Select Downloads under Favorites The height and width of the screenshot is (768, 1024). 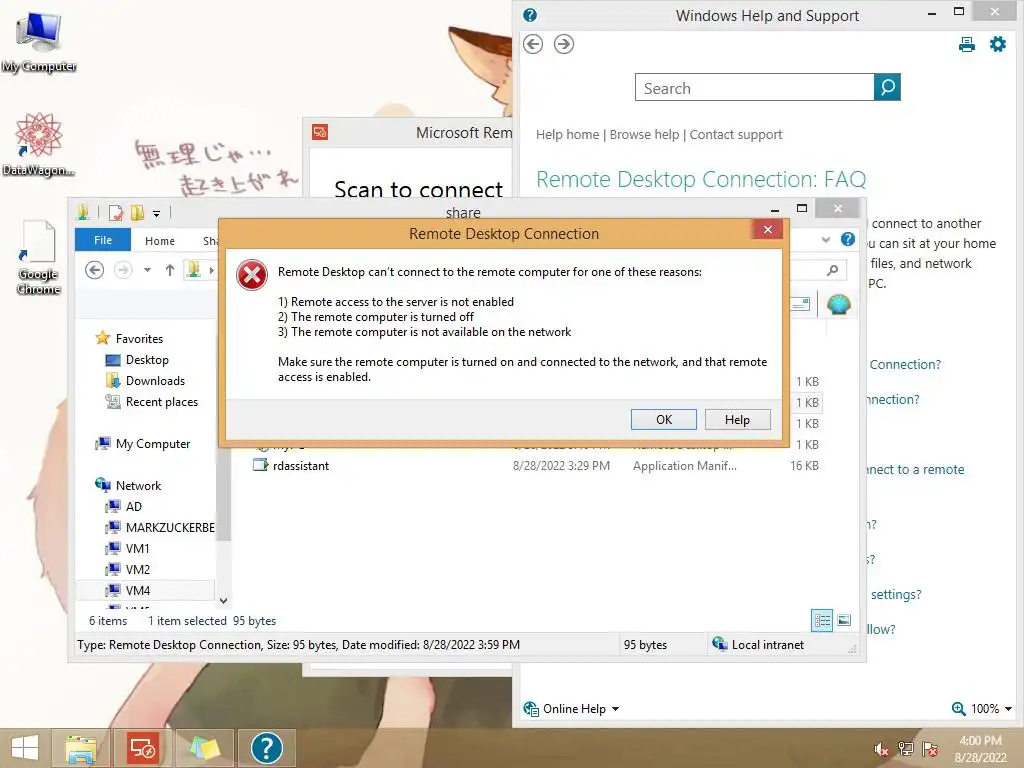tap(145, 381)
